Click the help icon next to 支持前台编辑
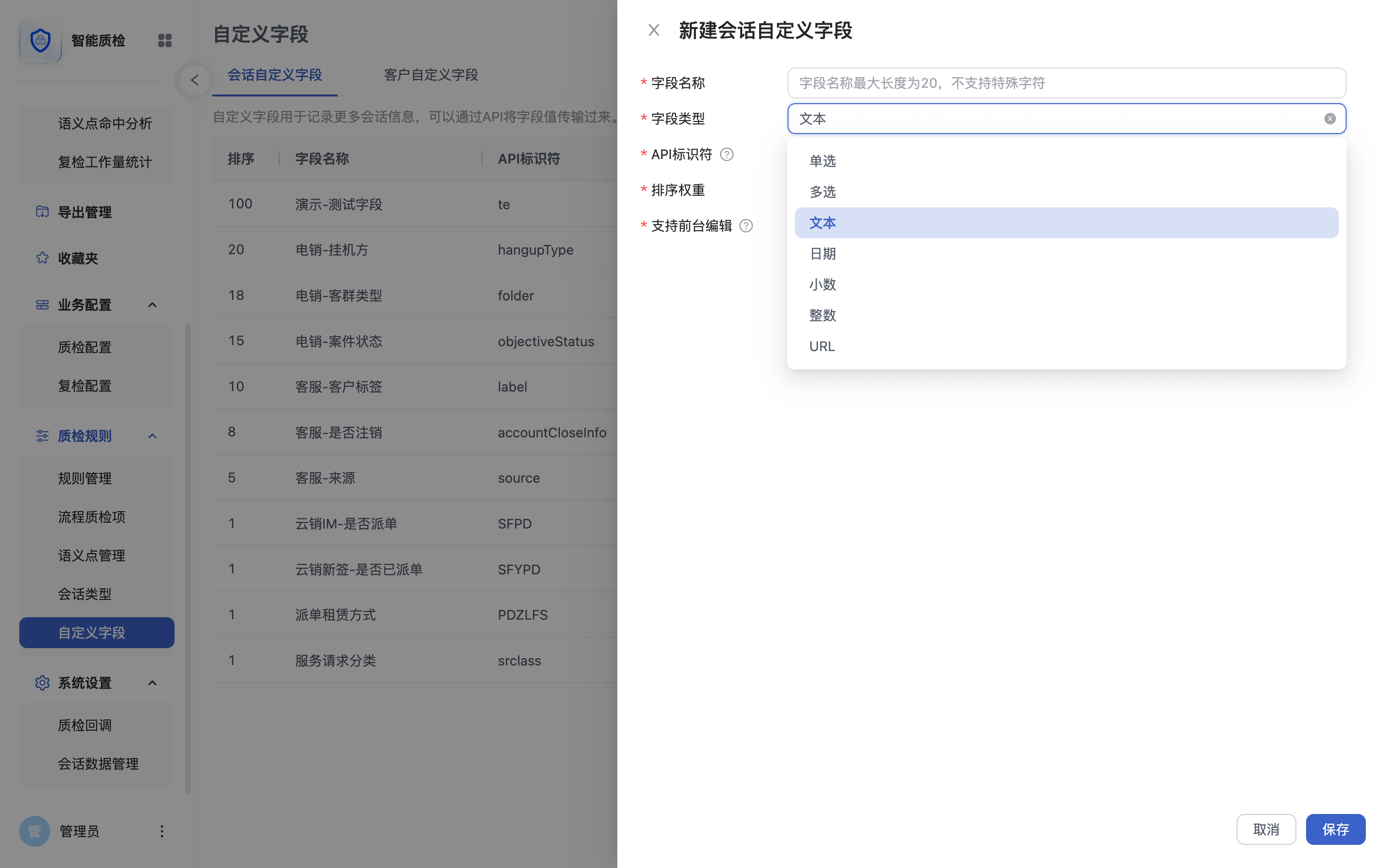This screenshot has height=868, width=1389. tap(746, 226)
